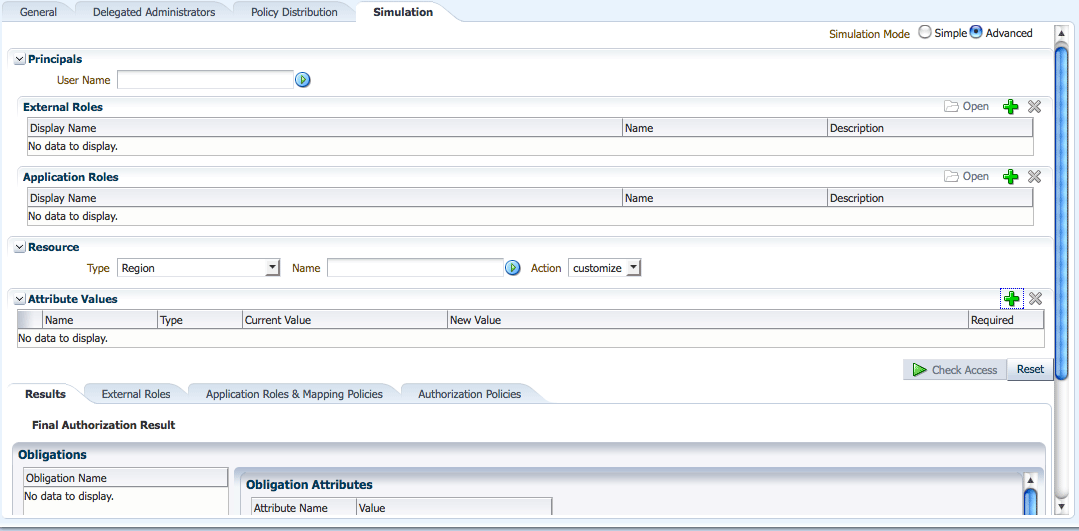Click Attribute Values Current Value column header
This screenshot has width=1079, height=531.
345,320
